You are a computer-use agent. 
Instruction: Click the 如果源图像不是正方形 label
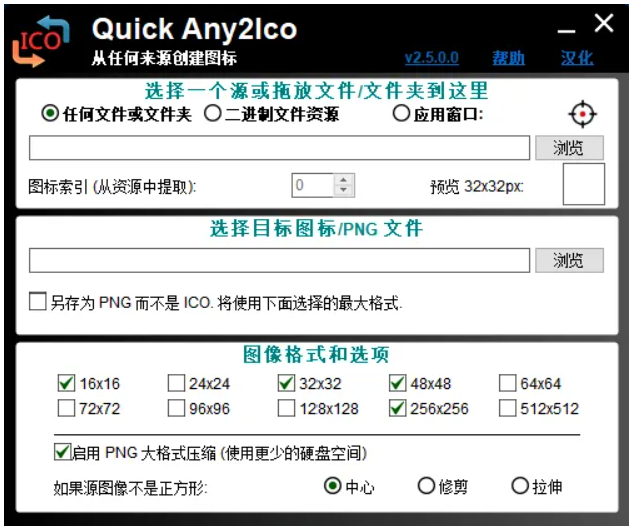130,488
